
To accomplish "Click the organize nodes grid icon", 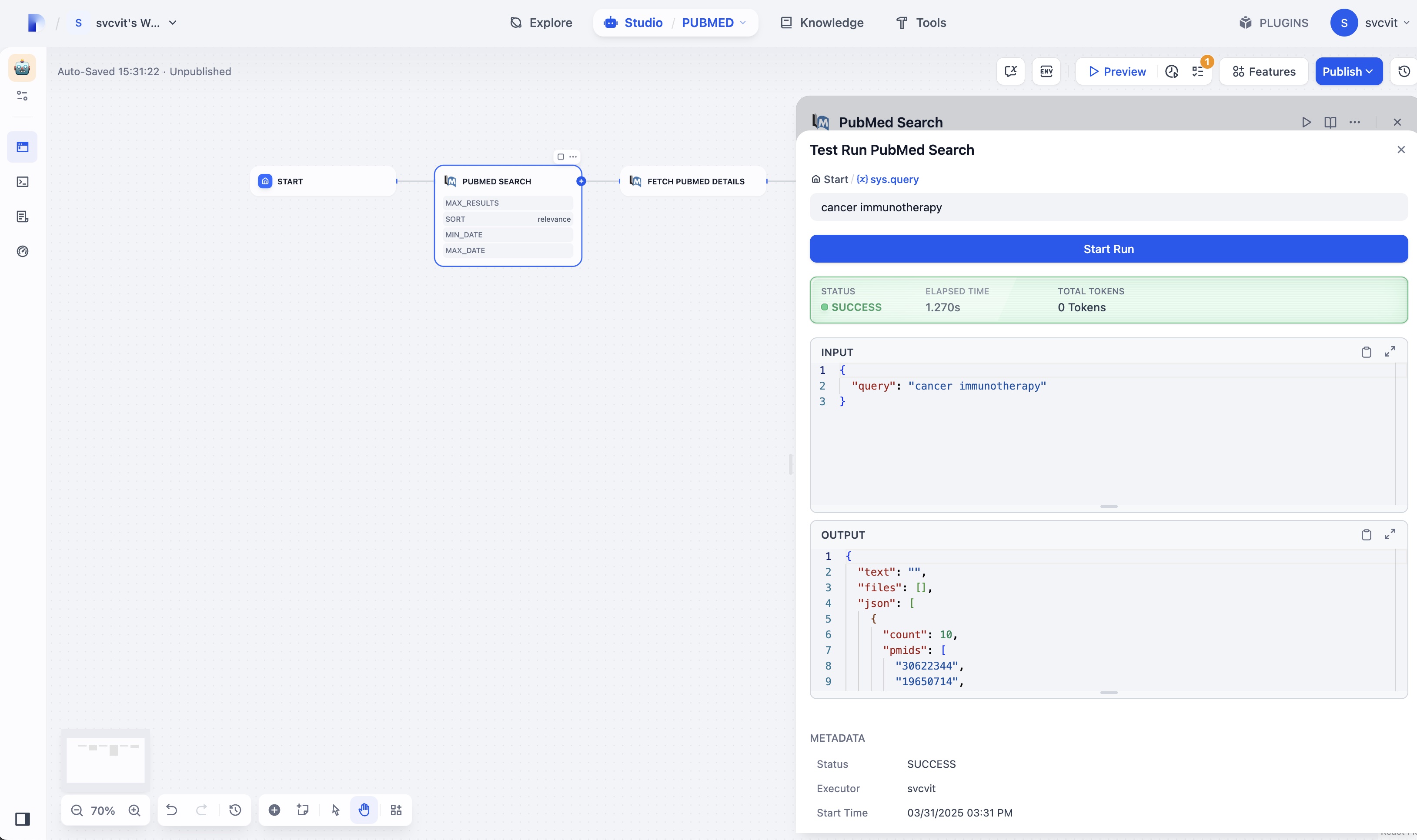I will (396, 810).
